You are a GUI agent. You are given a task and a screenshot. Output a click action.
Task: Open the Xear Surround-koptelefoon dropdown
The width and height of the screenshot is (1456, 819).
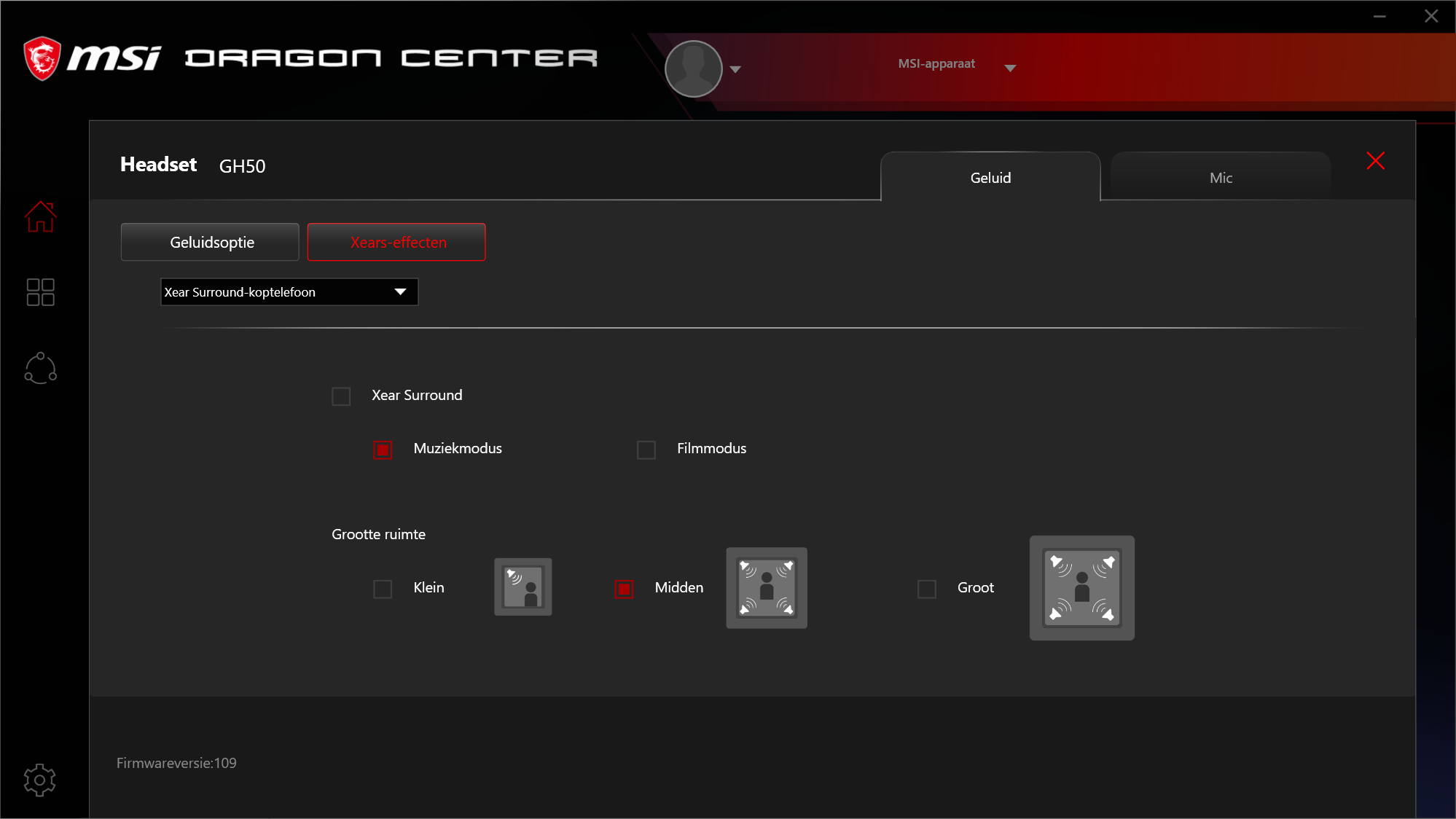point(289,292)
